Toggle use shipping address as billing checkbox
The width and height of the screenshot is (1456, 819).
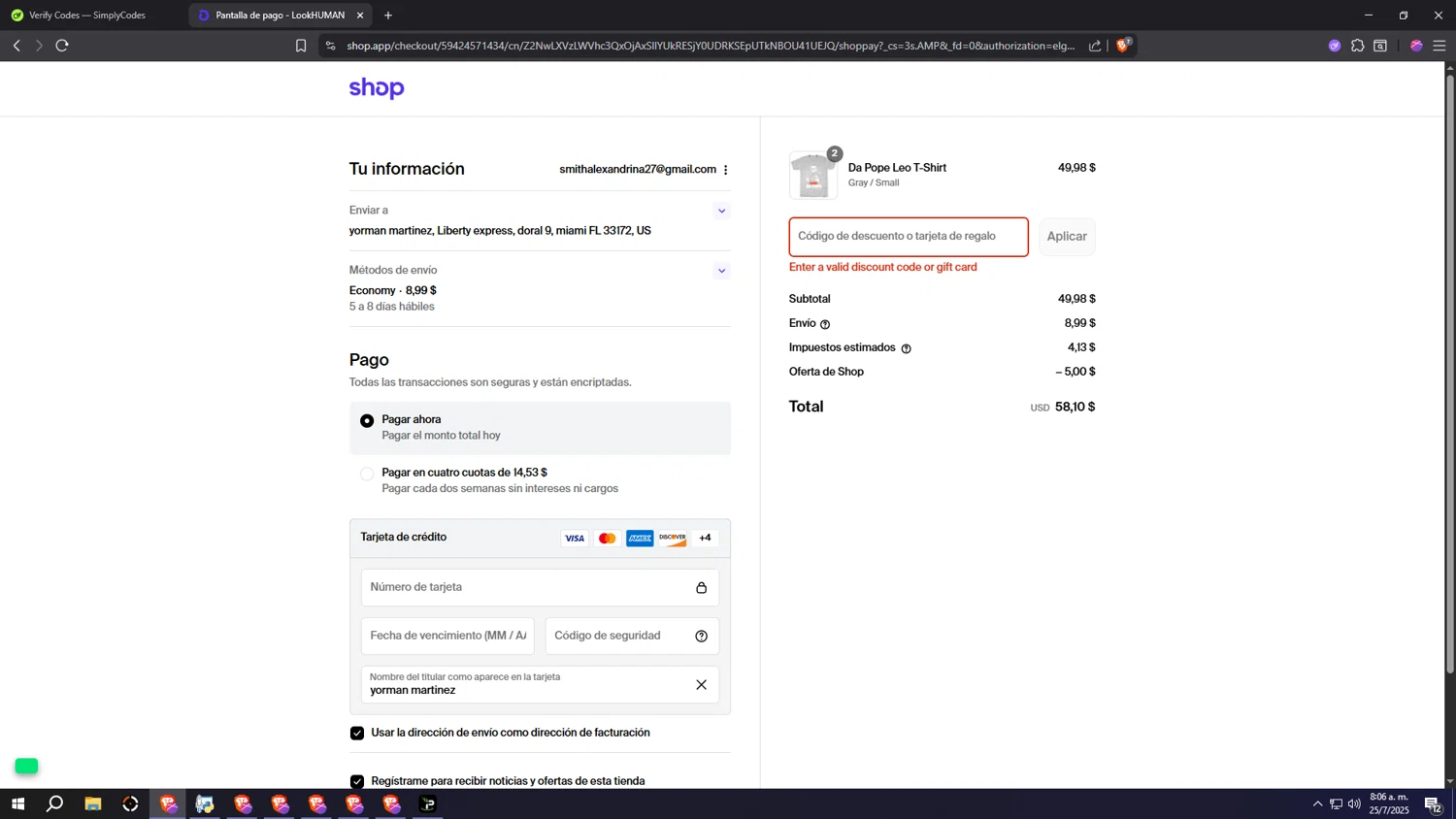pos(357,734)
